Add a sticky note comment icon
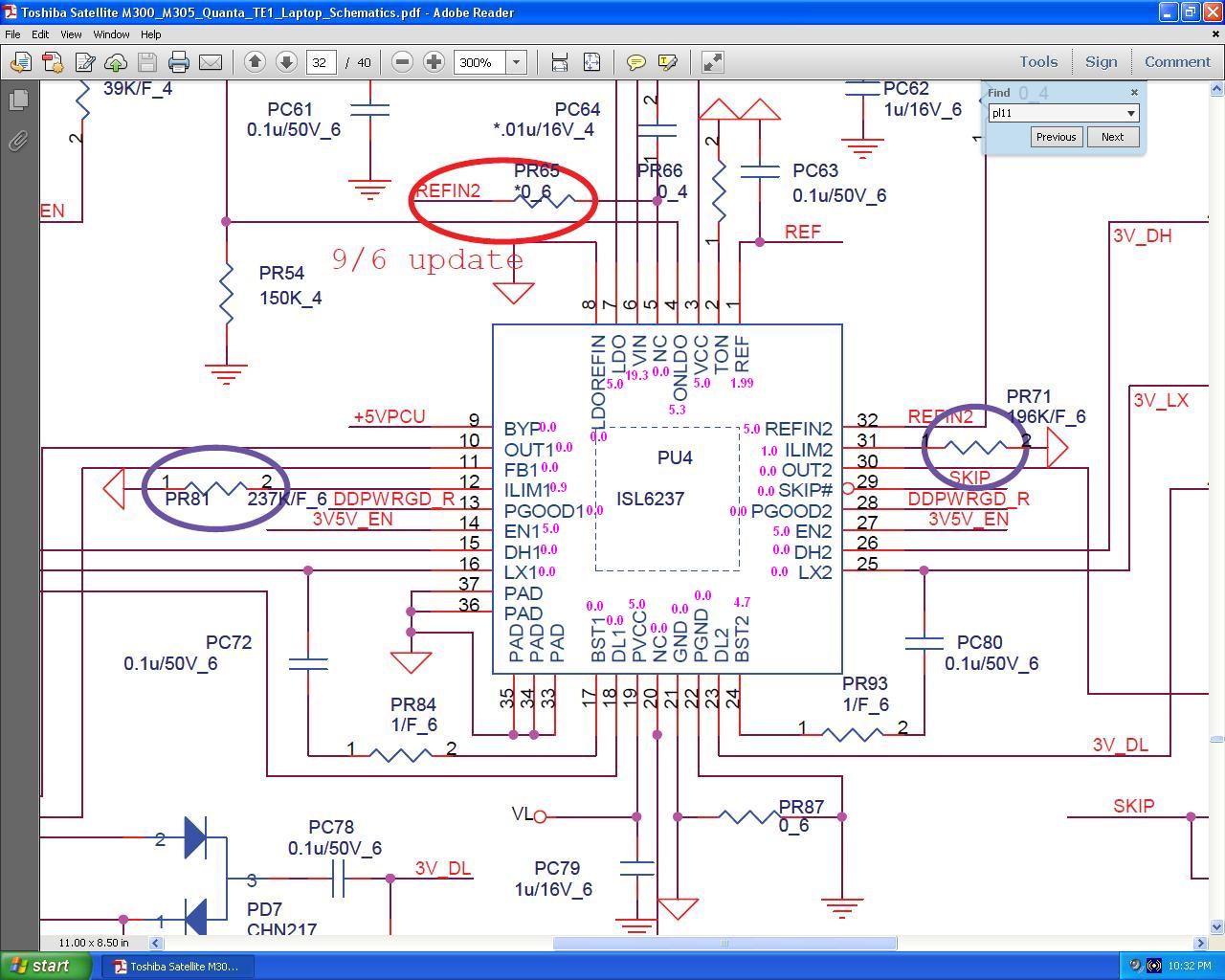 (x=635, y=62)
